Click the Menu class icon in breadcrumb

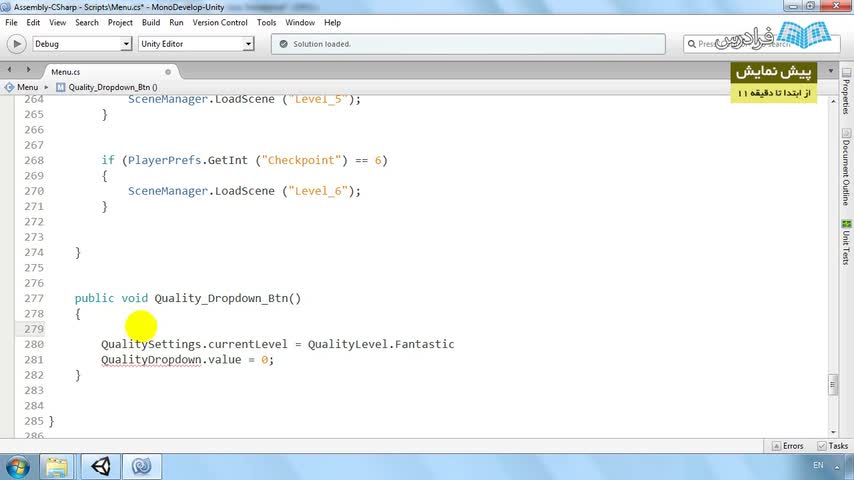pyautogui.click(x=9, y=87)
